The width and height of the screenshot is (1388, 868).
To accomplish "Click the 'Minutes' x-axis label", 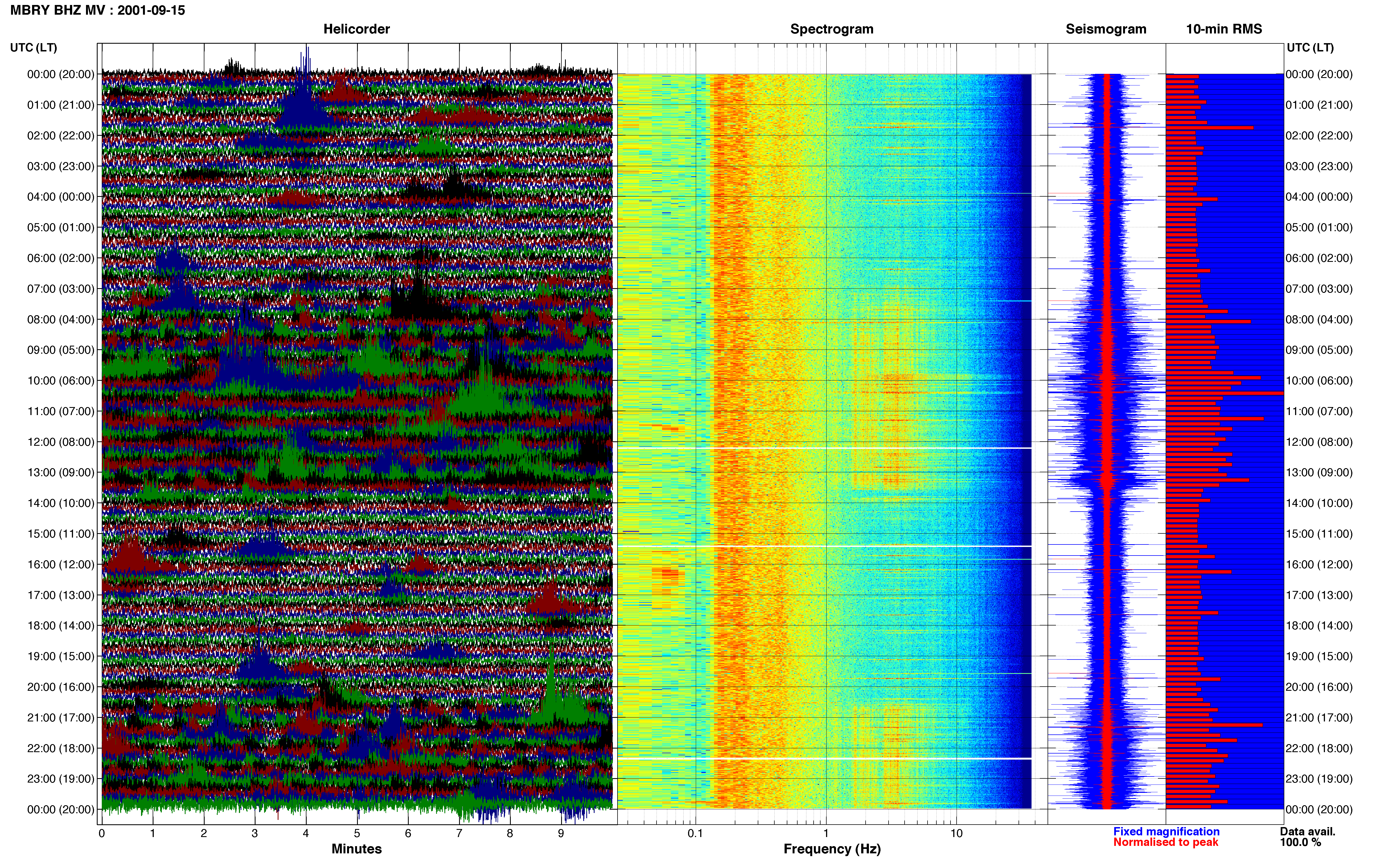I will click(356, 849).
